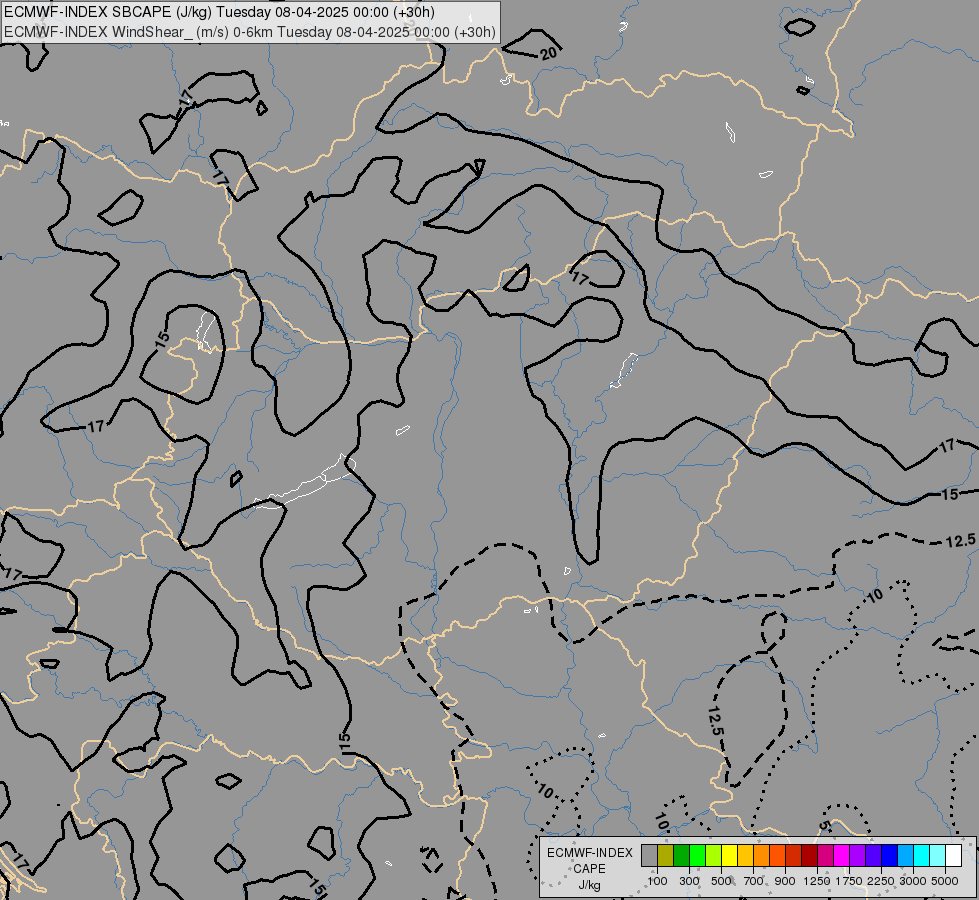Choose the dark red legend swatch
Screen dimensions: 979x900
coord(810,856)
